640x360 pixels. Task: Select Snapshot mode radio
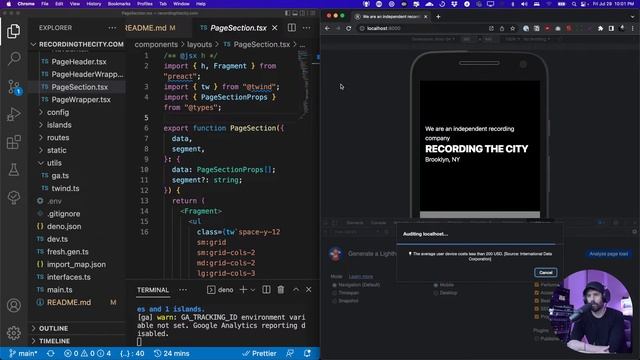pyautogui.click(x=335, y=301)
